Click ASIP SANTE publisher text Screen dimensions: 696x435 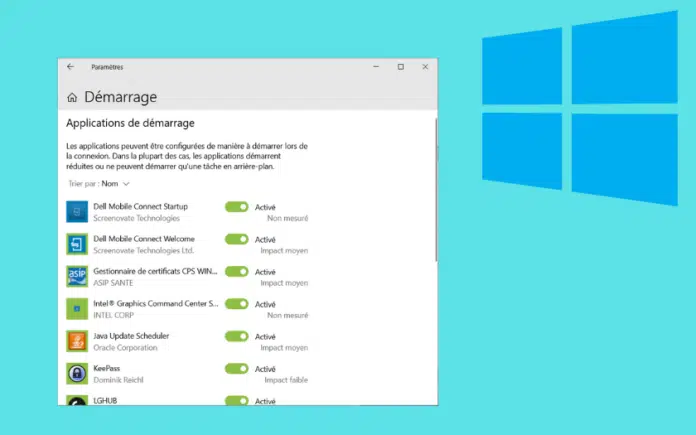coord(113,283)
